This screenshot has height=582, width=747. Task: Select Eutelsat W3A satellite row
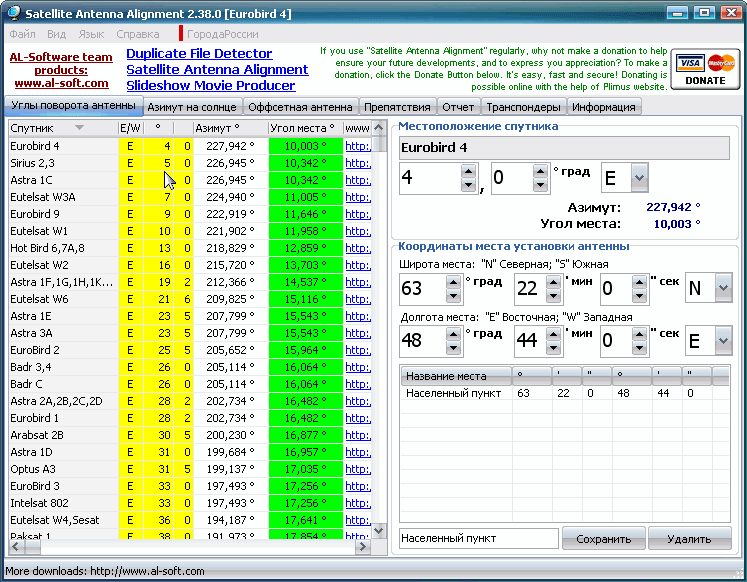click(x=191, y=197)
